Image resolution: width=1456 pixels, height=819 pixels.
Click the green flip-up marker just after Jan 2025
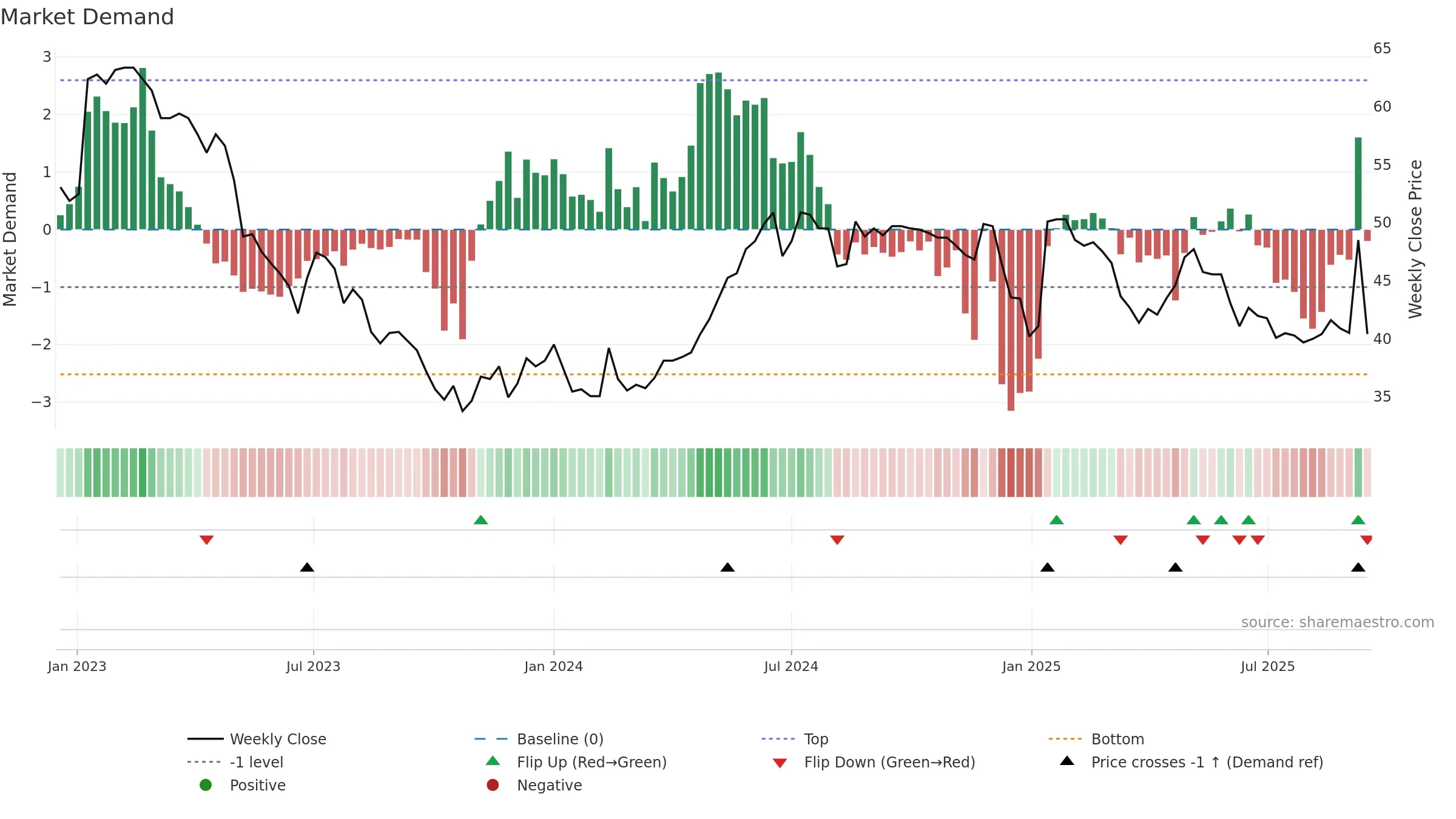click(1056, 520)
